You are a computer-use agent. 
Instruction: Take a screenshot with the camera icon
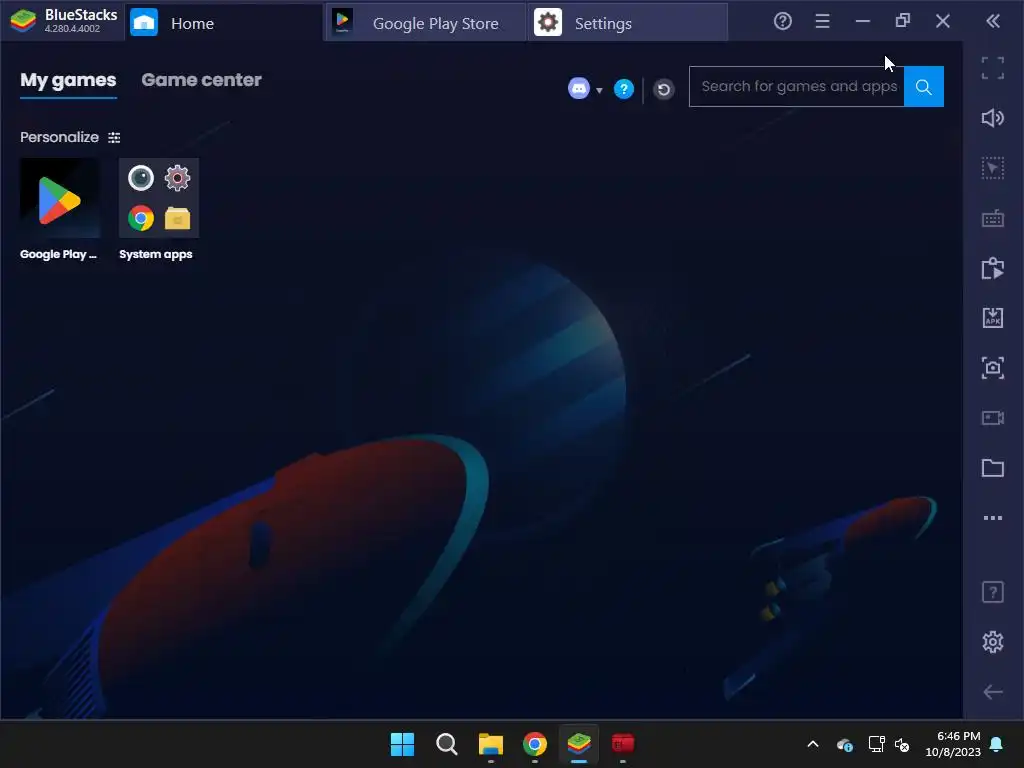pos(993,368)
